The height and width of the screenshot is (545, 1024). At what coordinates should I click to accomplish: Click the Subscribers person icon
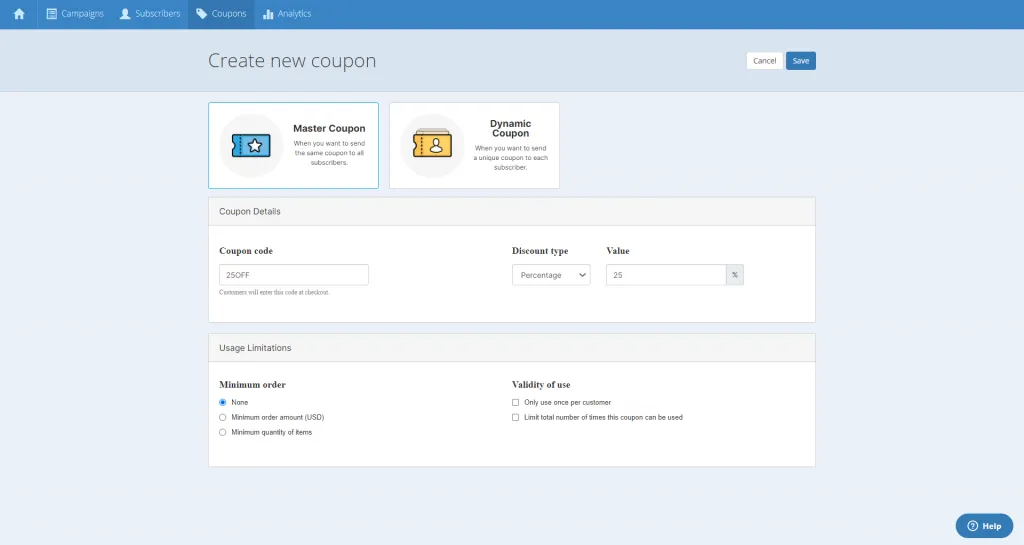pos(125,14)
